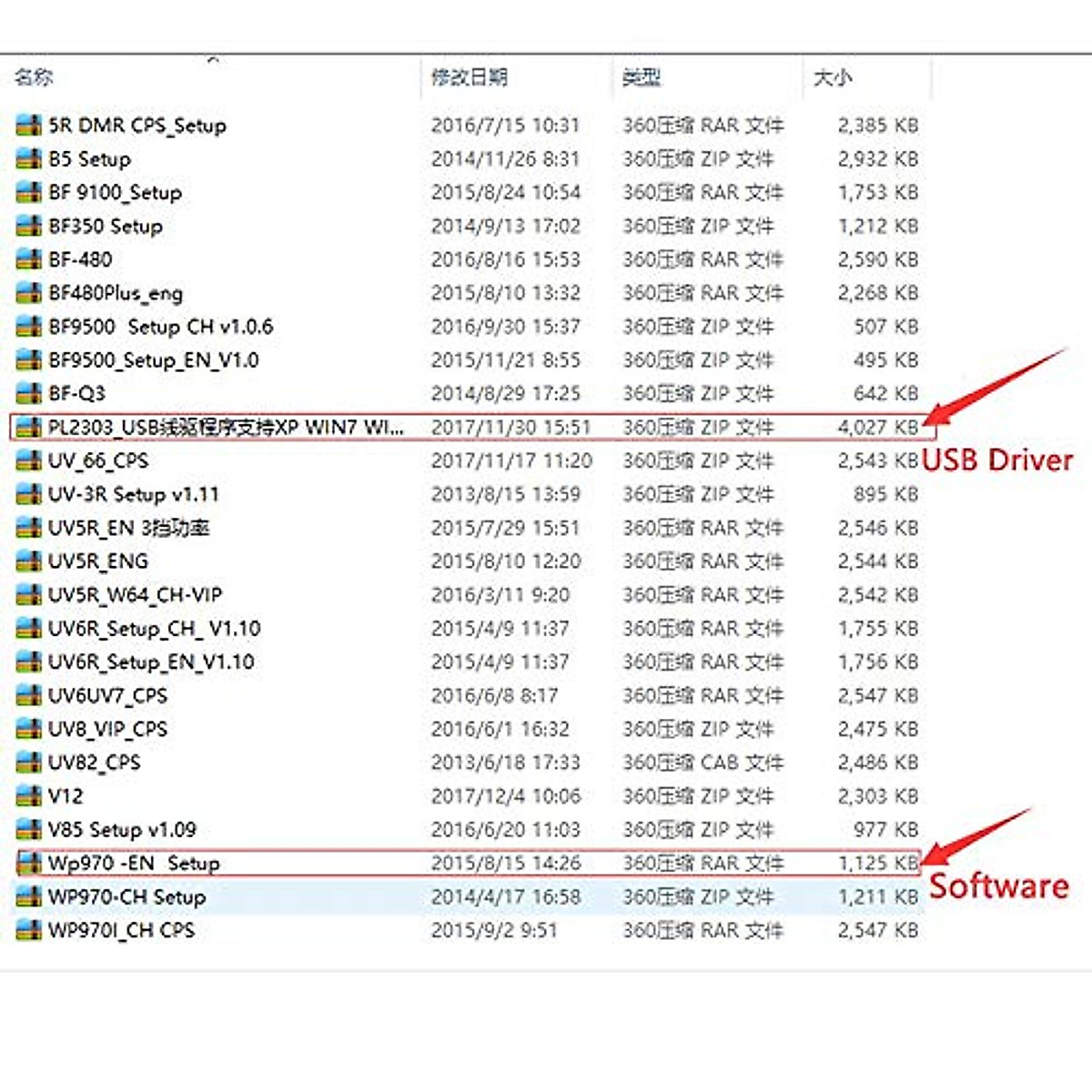Image resolution: width=1092 pixels, height=1092 pixels.
Task: Select the Wp970 -EN Setup file icon
Action: [x=26, y=863]
